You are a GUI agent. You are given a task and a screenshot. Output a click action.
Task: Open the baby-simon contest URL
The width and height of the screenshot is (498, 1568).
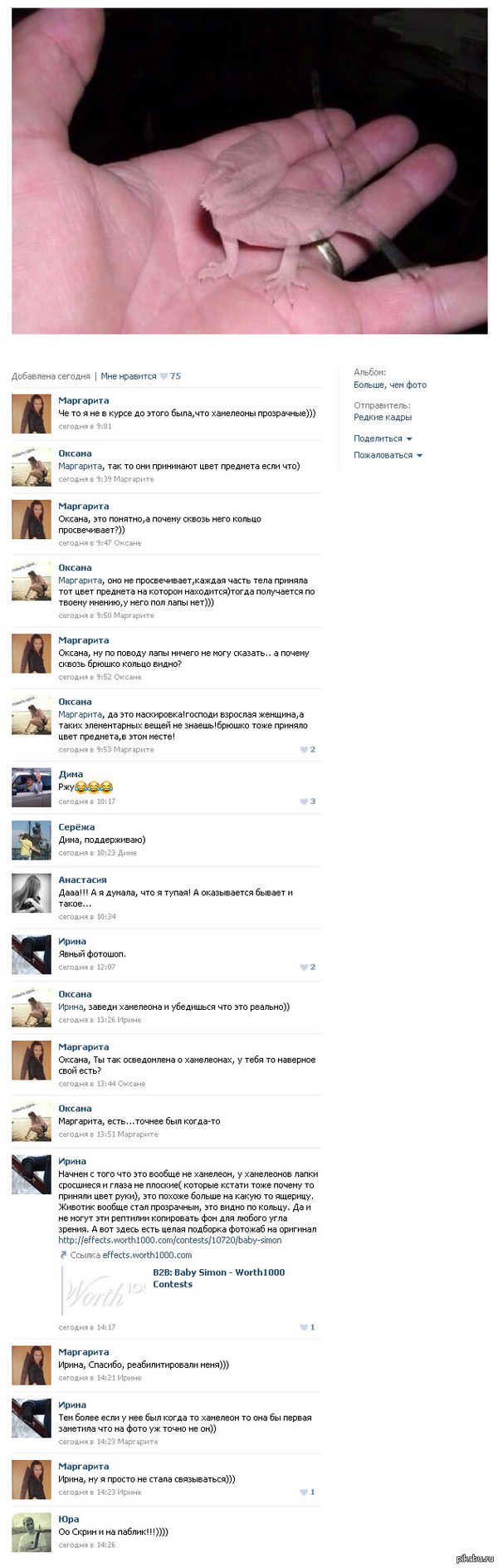click(170, 1240)
